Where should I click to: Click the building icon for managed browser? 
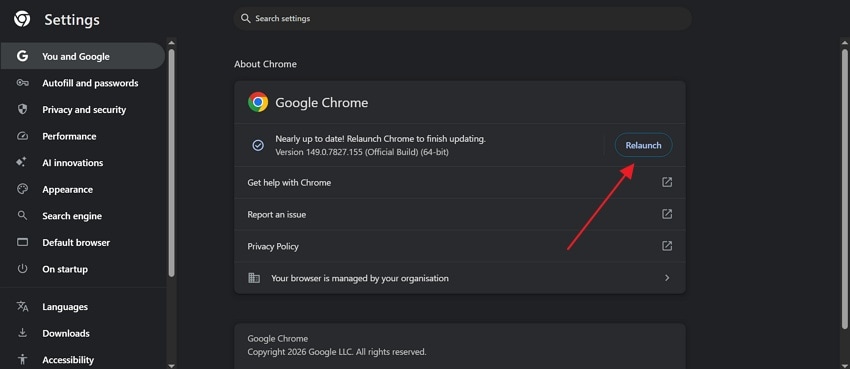(x=254, y=278)
